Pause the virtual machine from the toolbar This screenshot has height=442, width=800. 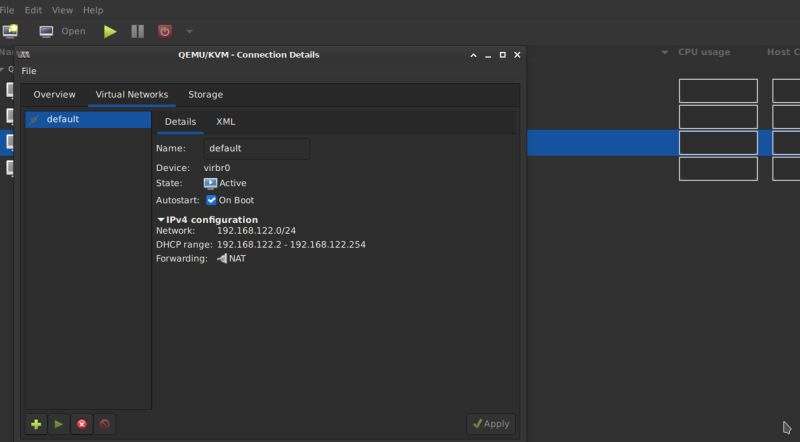[138, 31]
